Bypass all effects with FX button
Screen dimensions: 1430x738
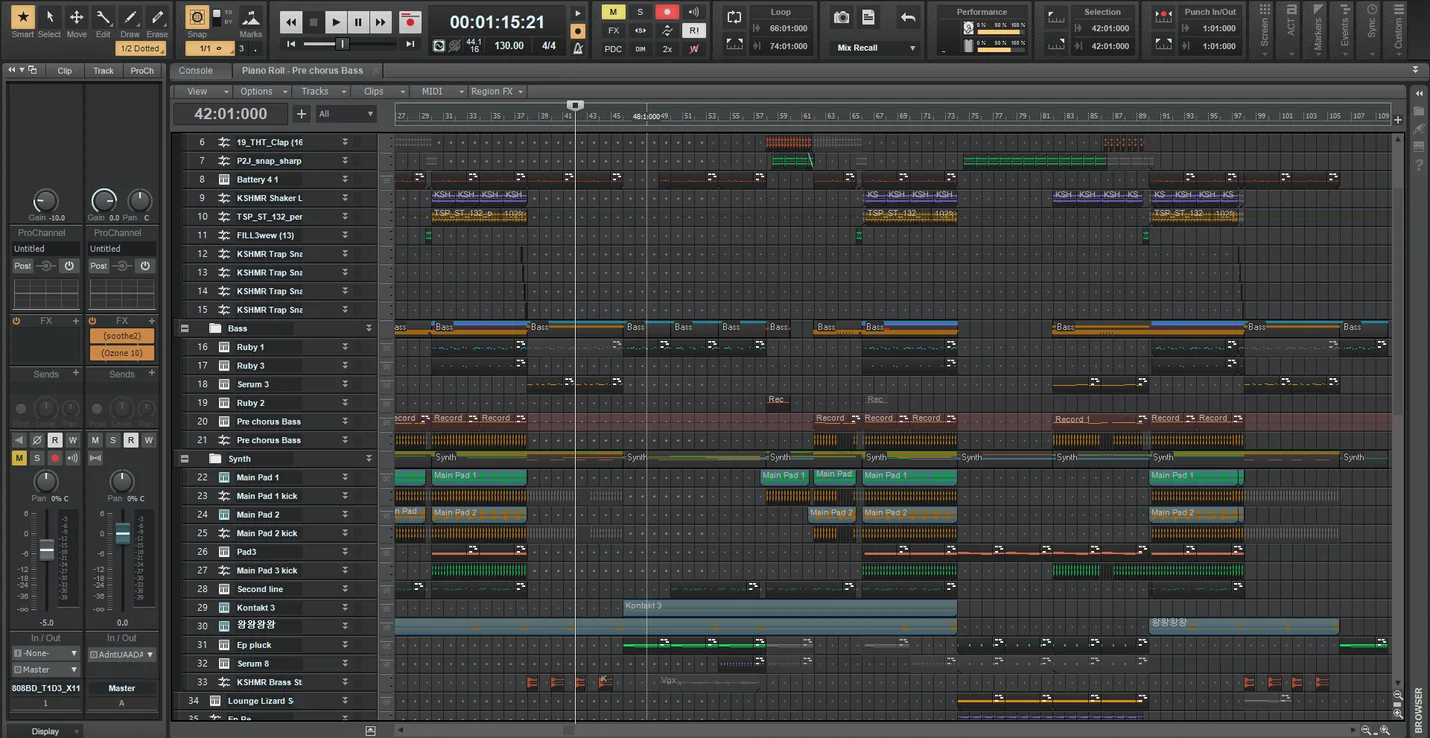point(613,31)
